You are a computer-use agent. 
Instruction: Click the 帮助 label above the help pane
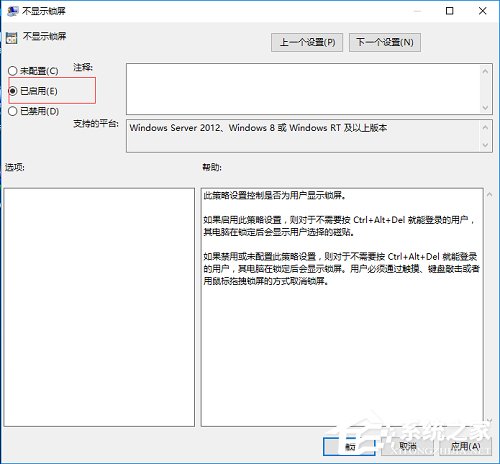click(212, 167)
